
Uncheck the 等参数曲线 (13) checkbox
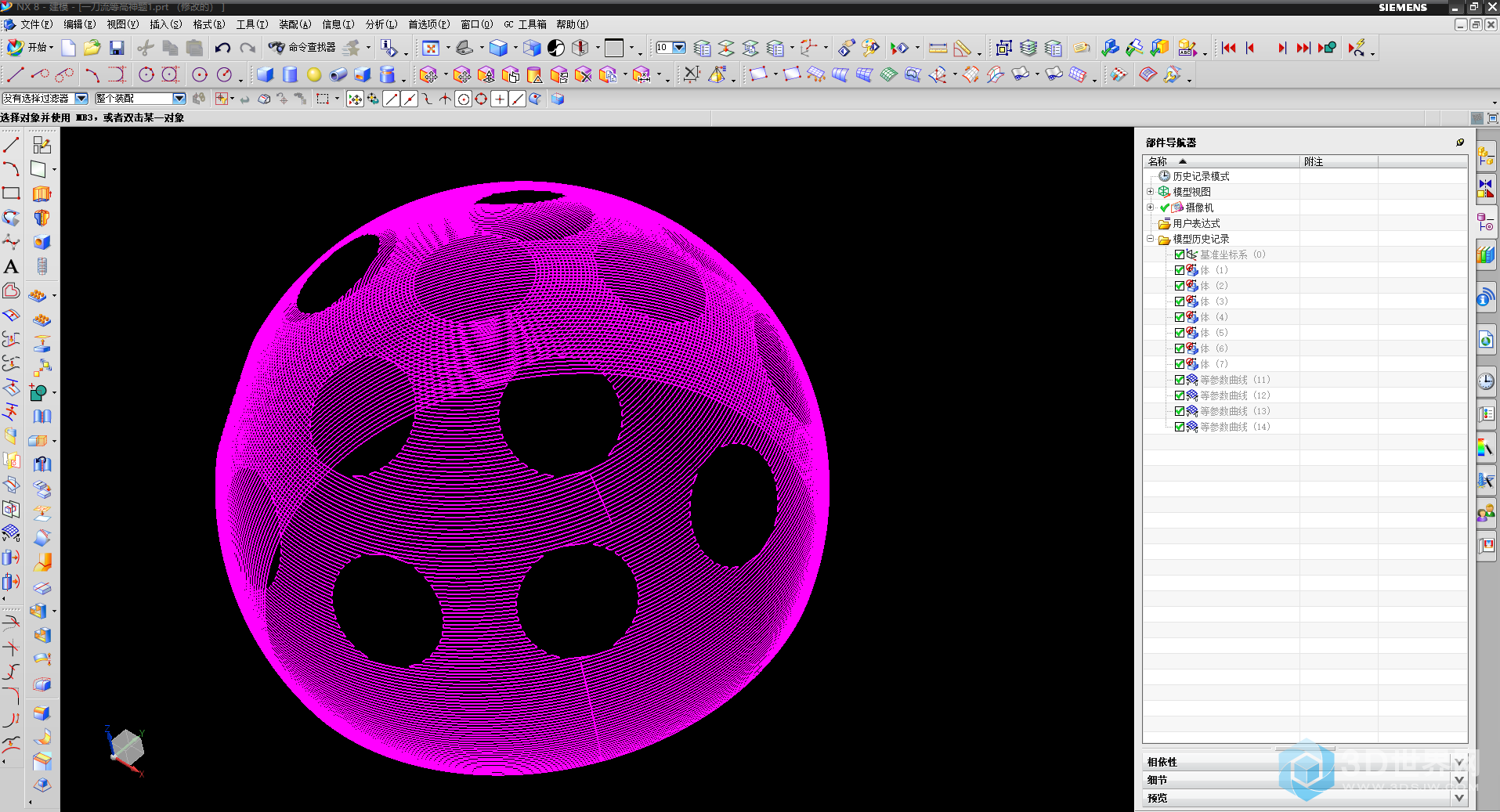tap(1180, 411)
